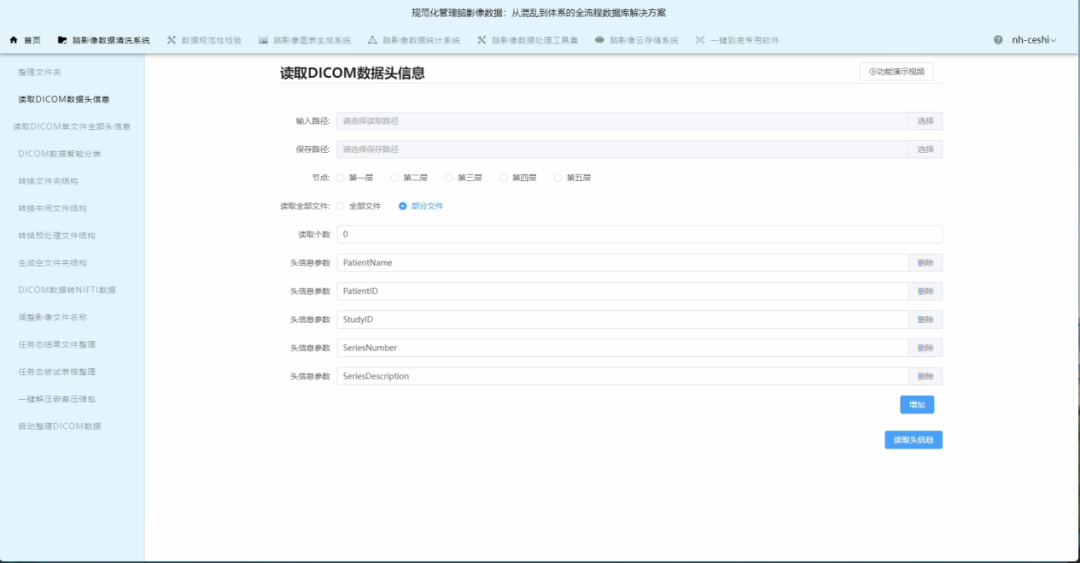The height and width of the screenshot is (563, 1080).
Task: Delete the SeriesNumber parameter row
Action: (925, 348)
